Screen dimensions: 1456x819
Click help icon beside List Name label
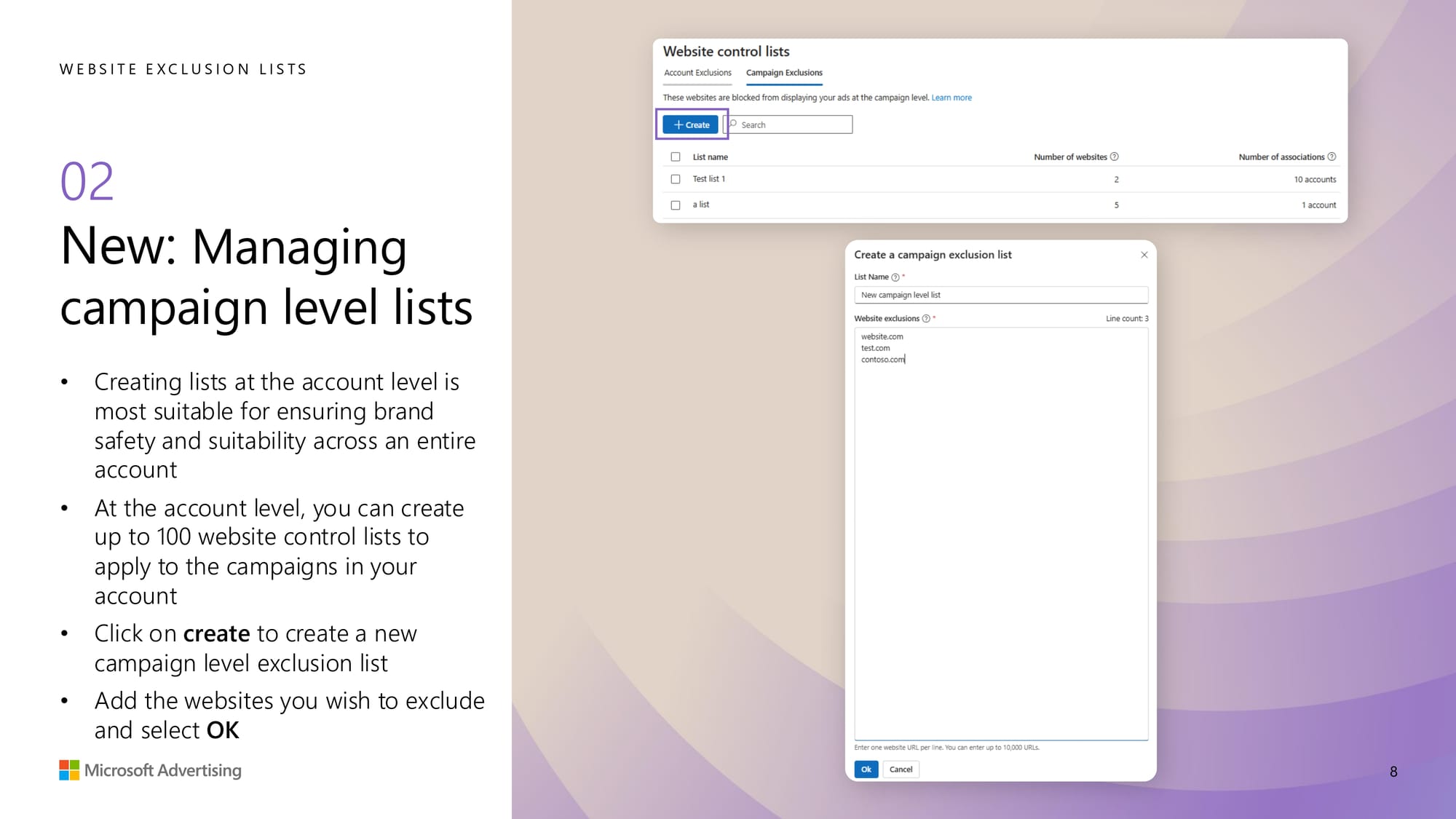pos(895,277)
